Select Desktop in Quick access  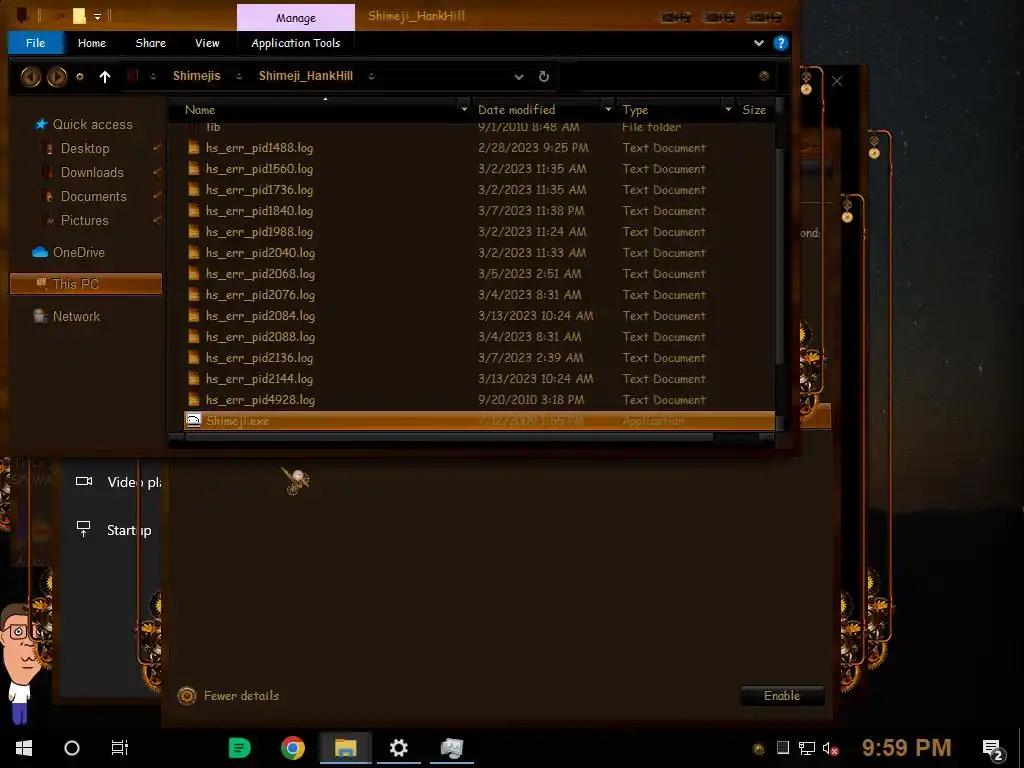tap(85, 148)
